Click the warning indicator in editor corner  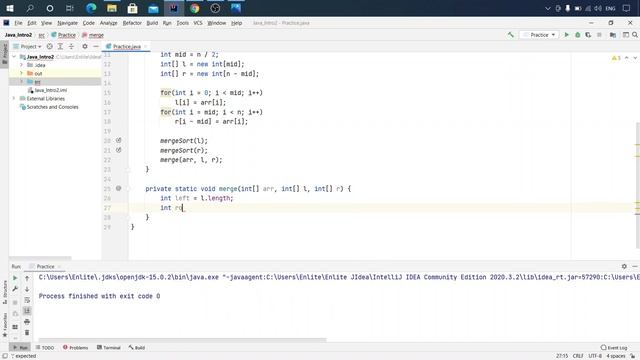point(616,58)
